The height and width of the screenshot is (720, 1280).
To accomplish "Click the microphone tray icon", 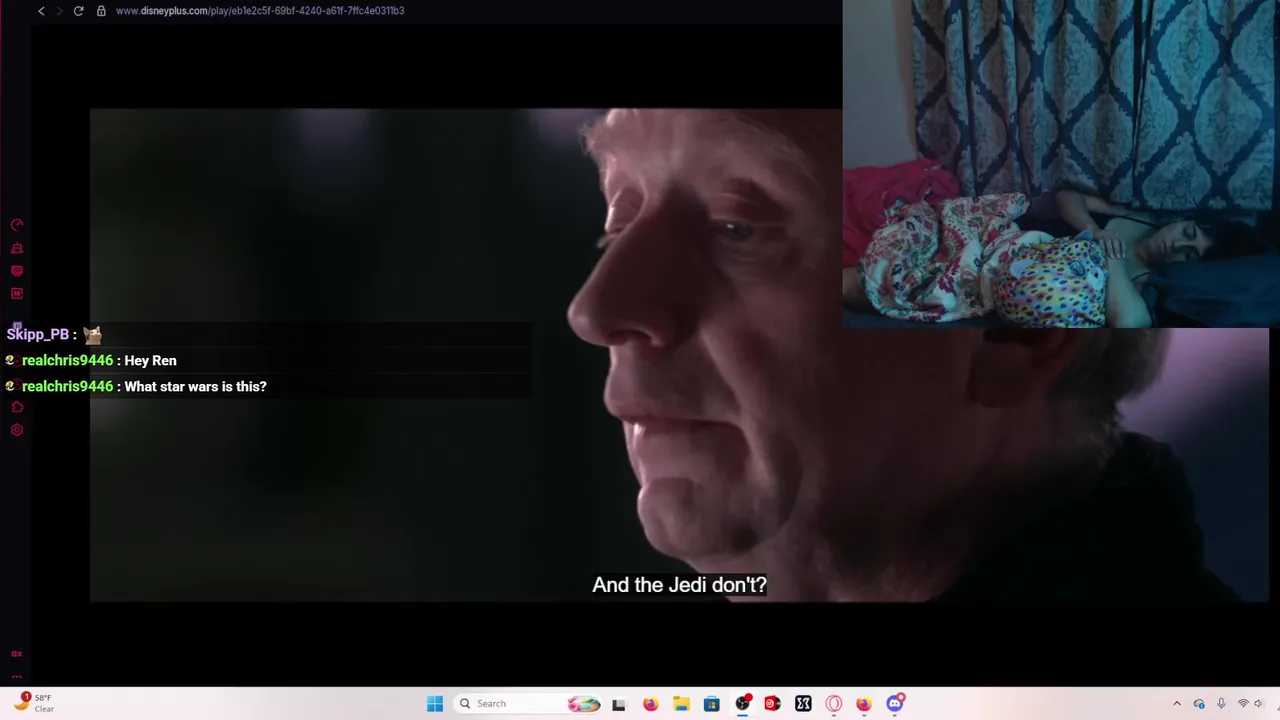I will pyautogui.click(x=1221, y=704).
